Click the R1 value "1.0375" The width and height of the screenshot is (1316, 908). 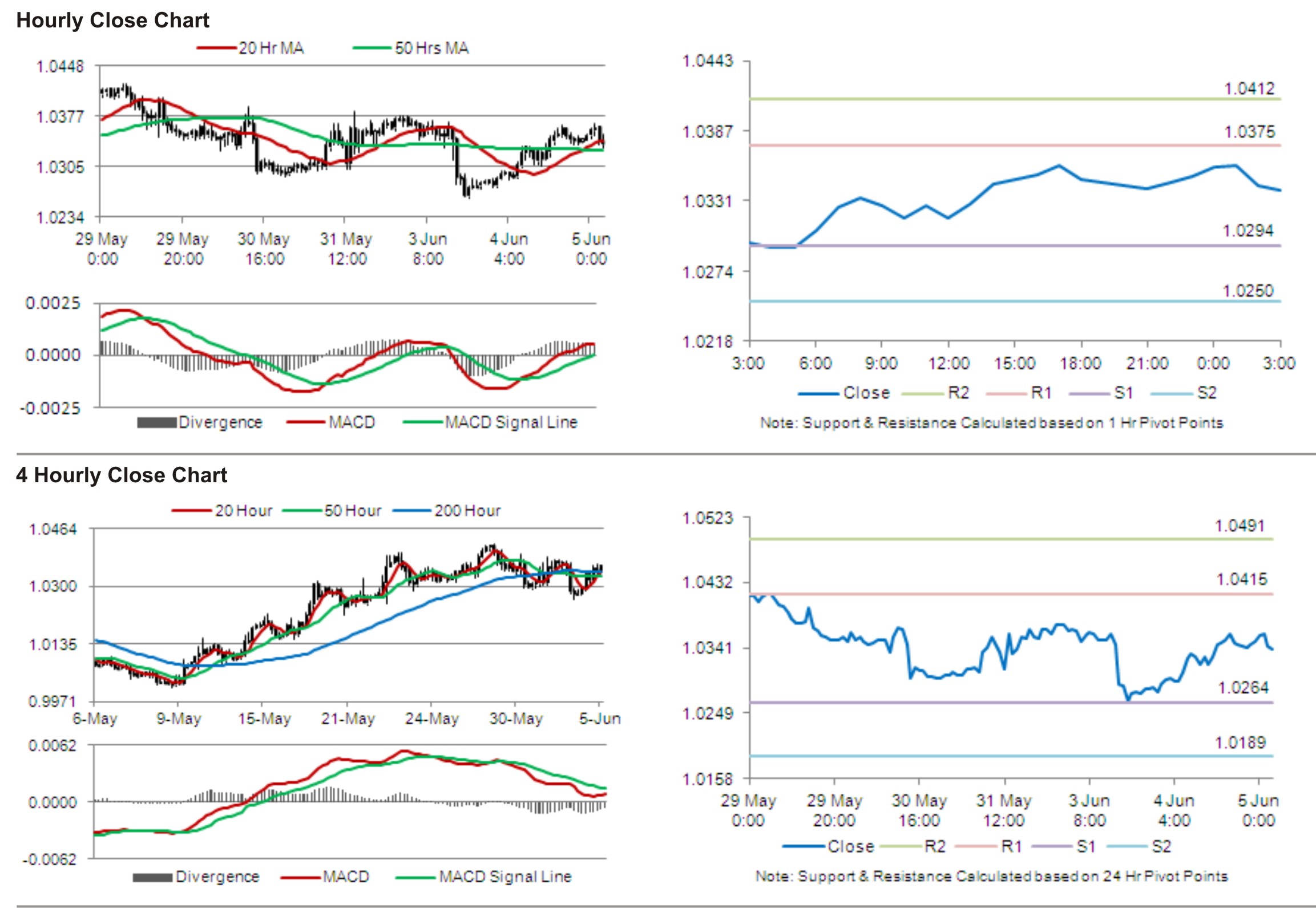[x=1249, y=132]
